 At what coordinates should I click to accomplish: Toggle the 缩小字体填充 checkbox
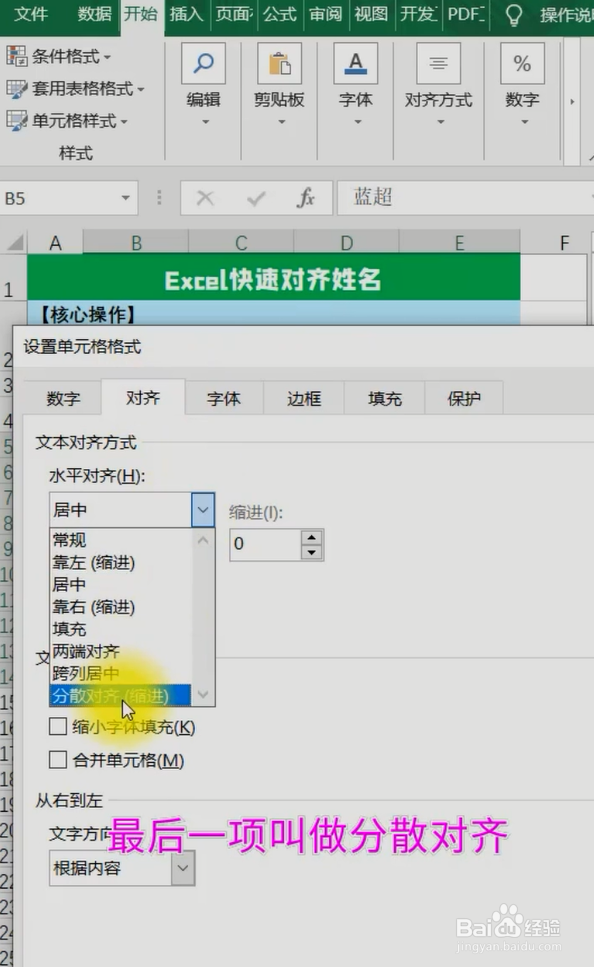point(58,726)
